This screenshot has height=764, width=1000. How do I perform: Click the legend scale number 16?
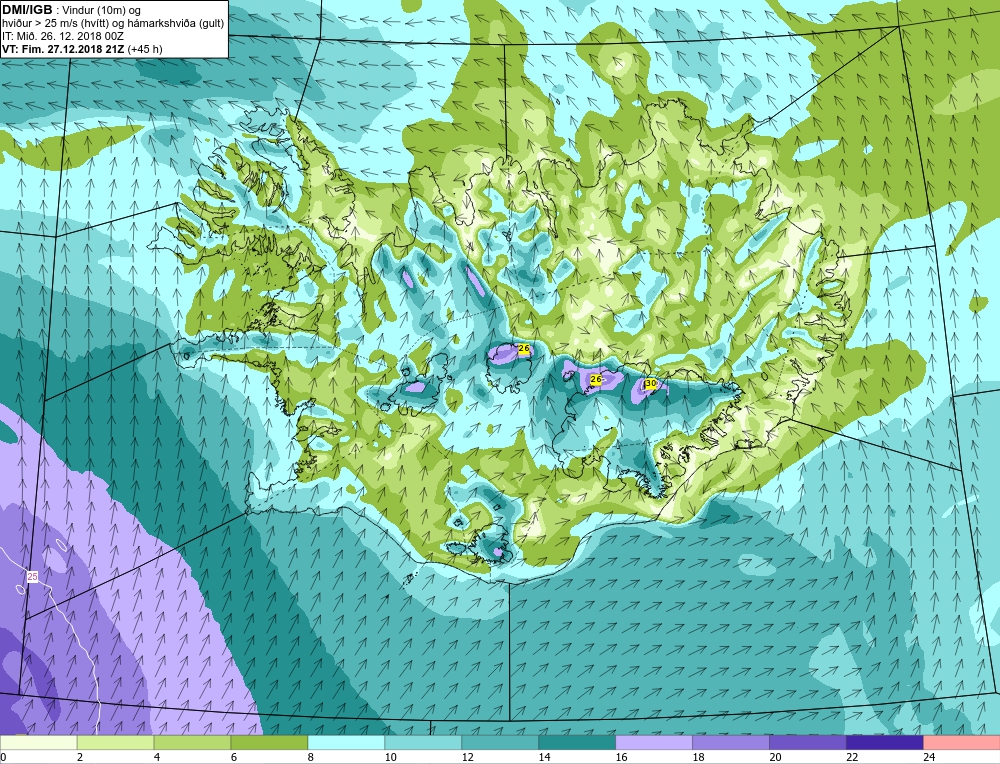pos(621,757)
